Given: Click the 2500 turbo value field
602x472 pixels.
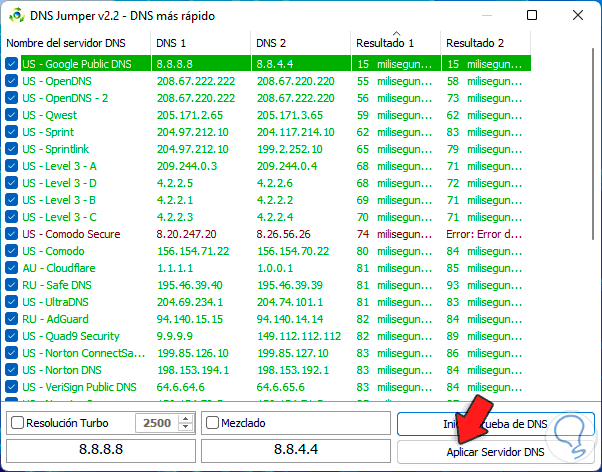Looking at the screenshot, I should click(x=157, y=423).
